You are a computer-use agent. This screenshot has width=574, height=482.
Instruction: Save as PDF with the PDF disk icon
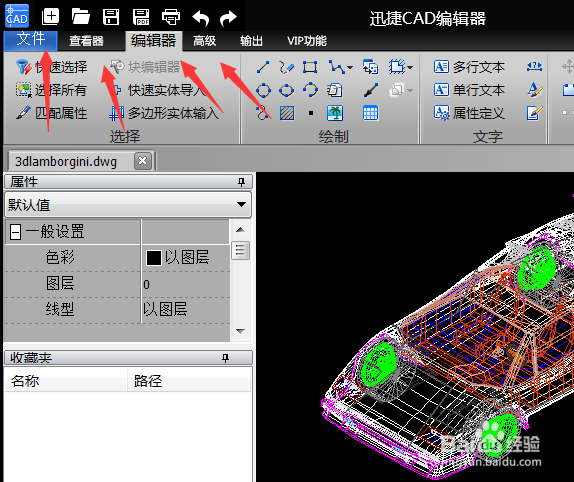coord(141,17)
